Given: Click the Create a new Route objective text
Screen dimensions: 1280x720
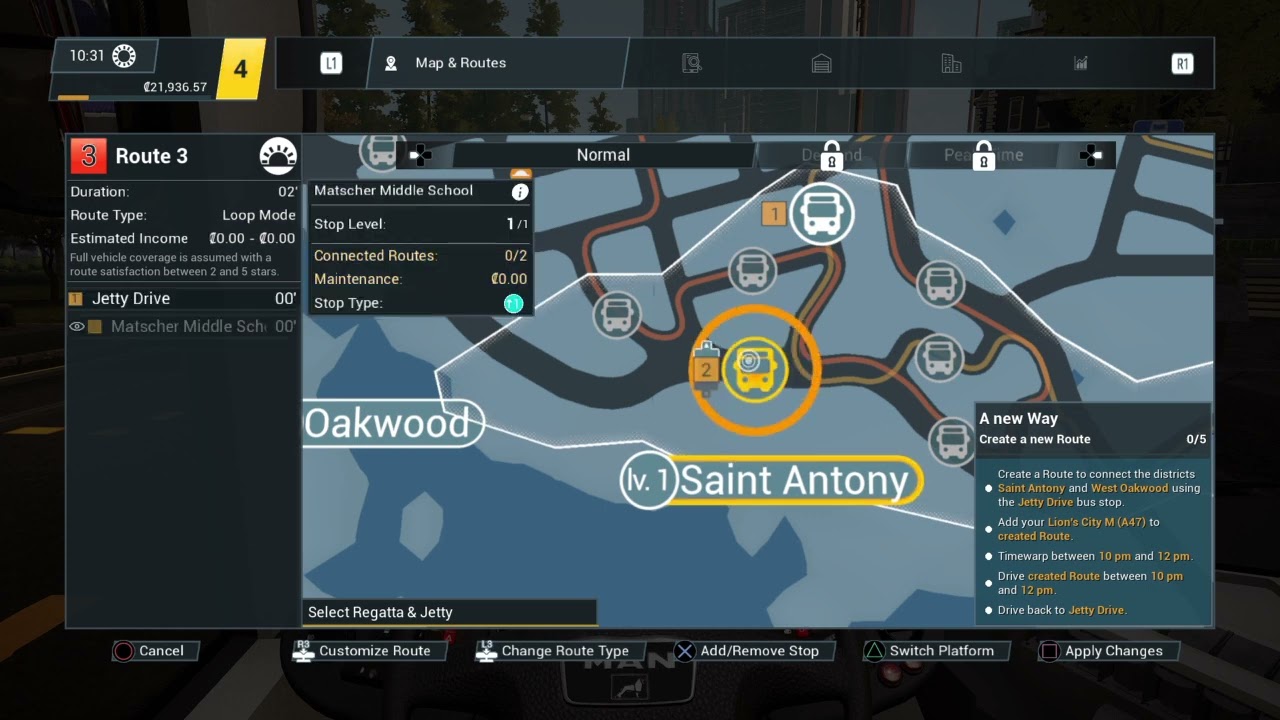Looking at the screenshot, I should pos(1035,439).
